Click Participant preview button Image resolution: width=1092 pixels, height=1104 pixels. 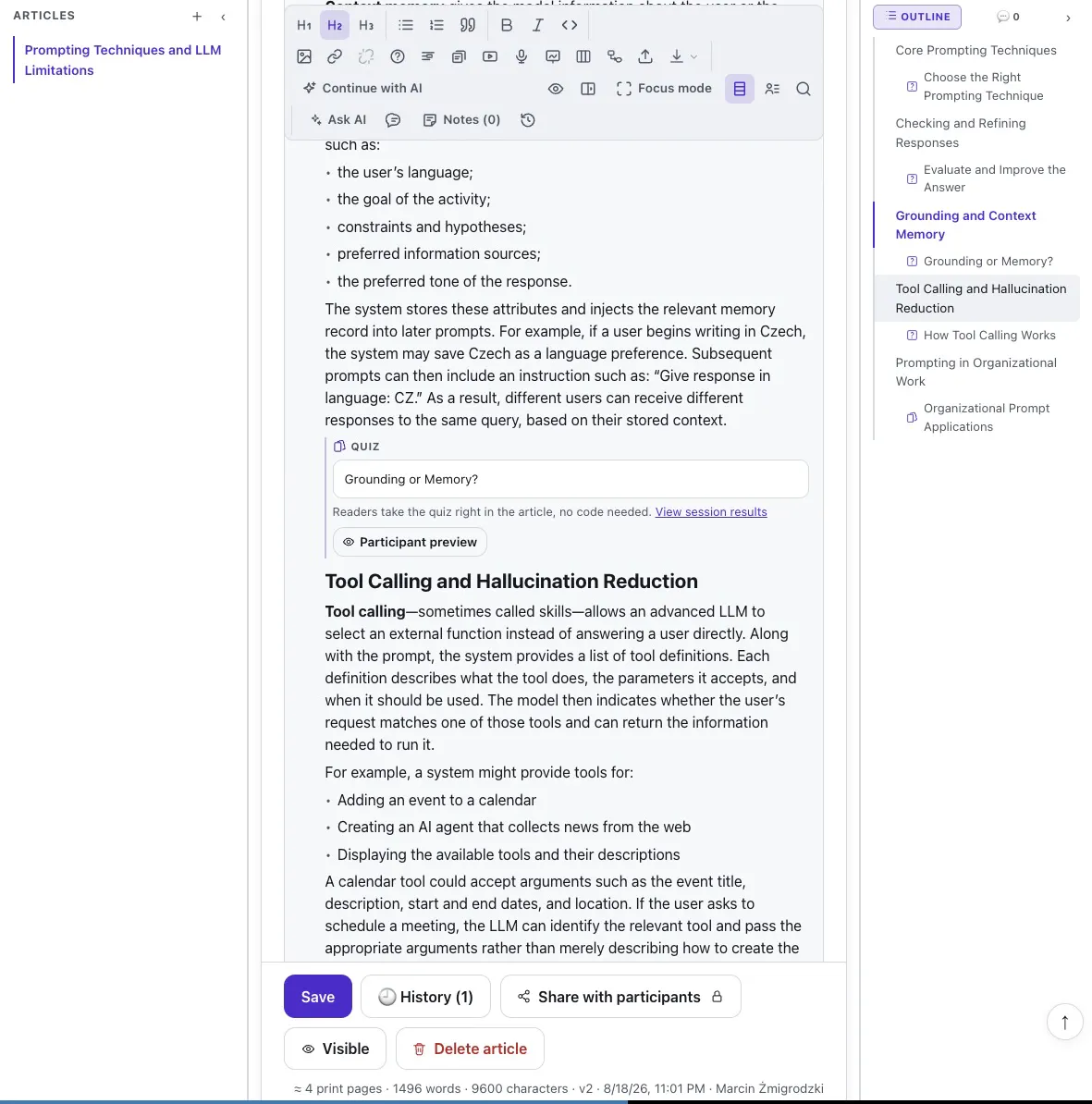(x=410, y=542)
